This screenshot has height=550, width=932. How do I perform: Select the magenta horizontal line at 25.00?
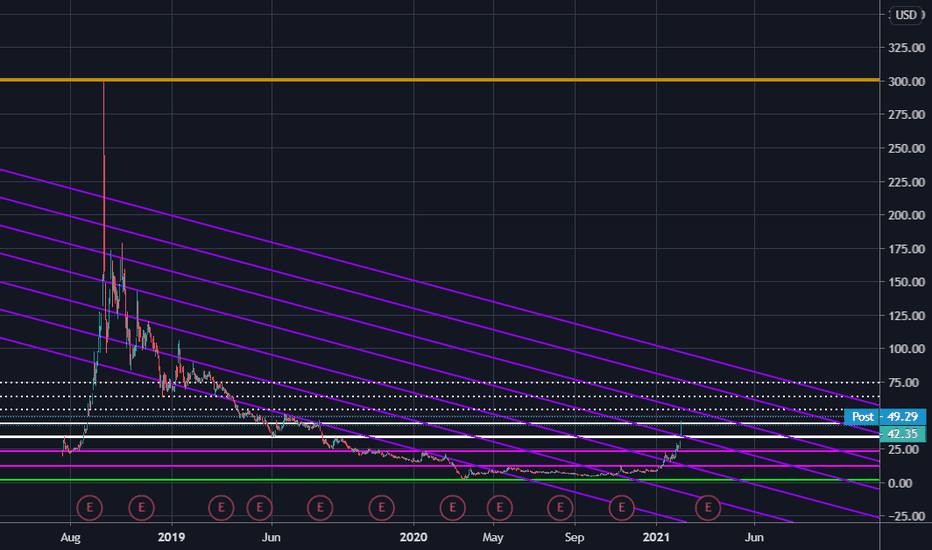[440, 451]
